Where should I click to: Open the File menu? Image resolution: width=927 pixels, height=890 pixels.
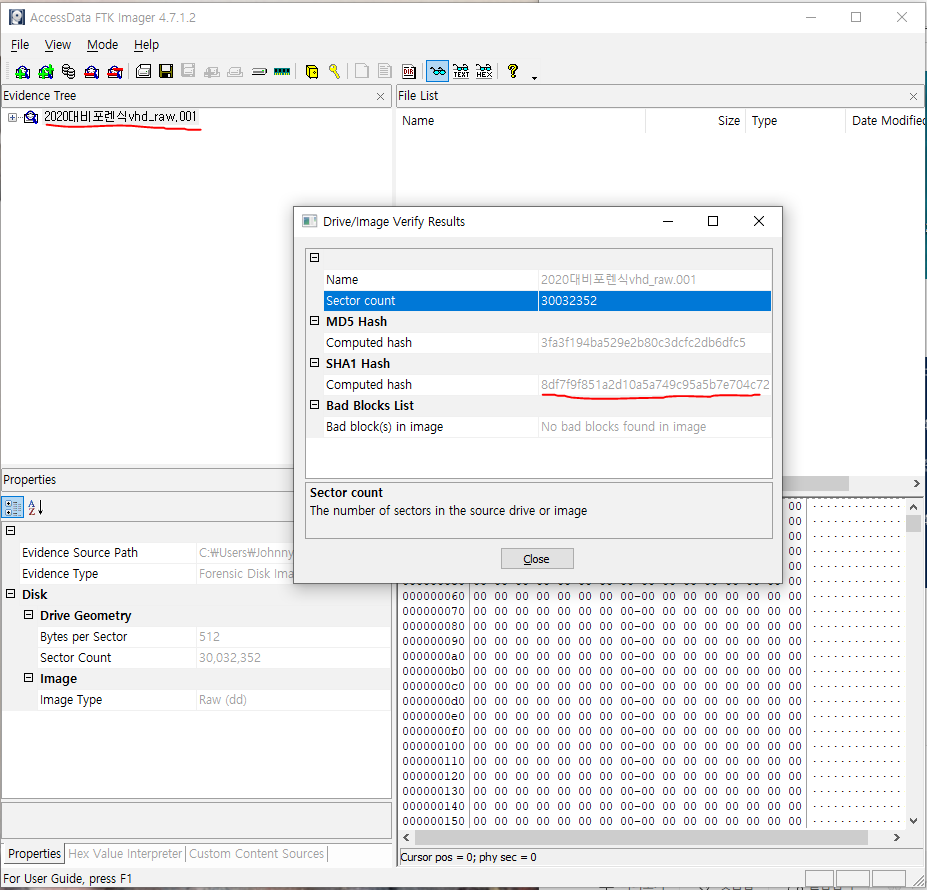[20, 45]
